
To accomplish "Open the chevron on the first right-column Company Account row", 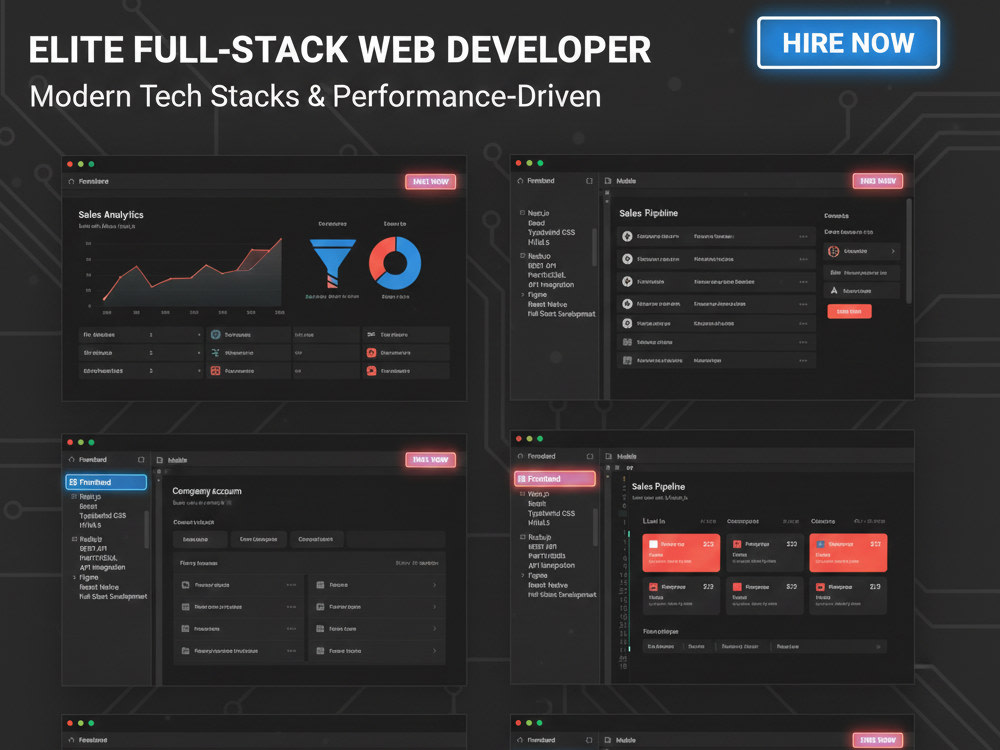I will pyautogui.click(x=434, y=585).
